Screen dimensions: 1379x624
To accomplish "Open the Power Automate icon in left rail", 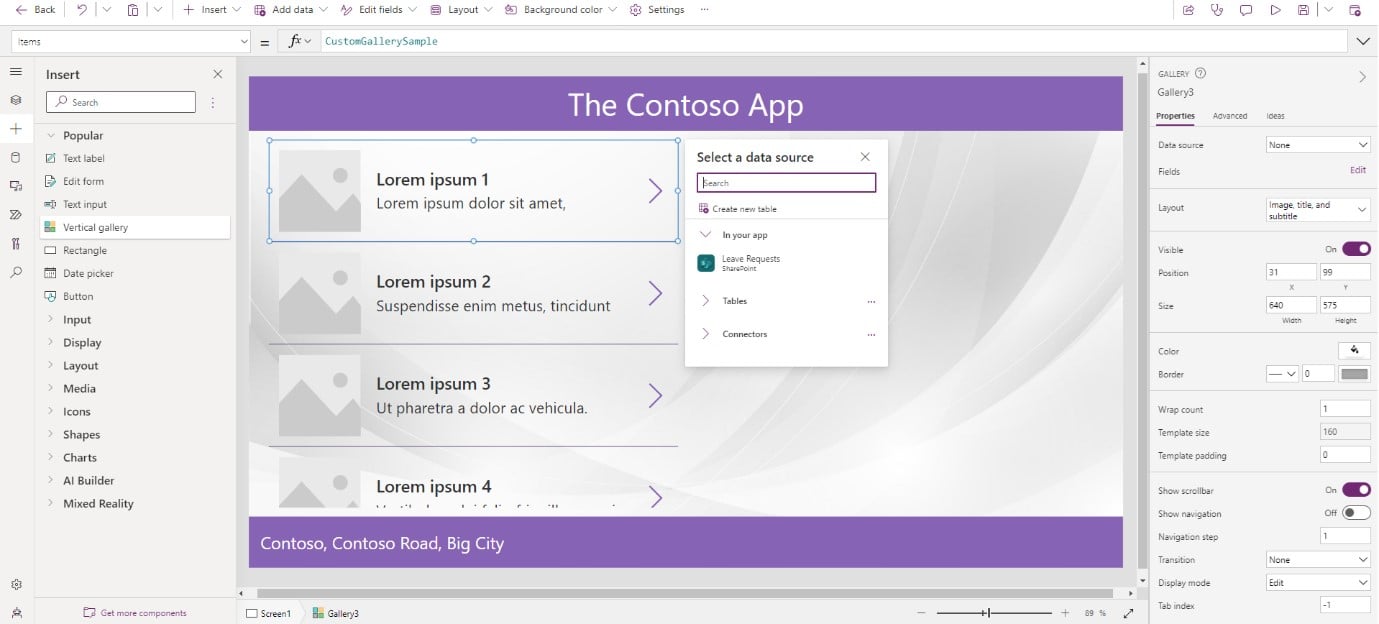I will tap(16, 214).
